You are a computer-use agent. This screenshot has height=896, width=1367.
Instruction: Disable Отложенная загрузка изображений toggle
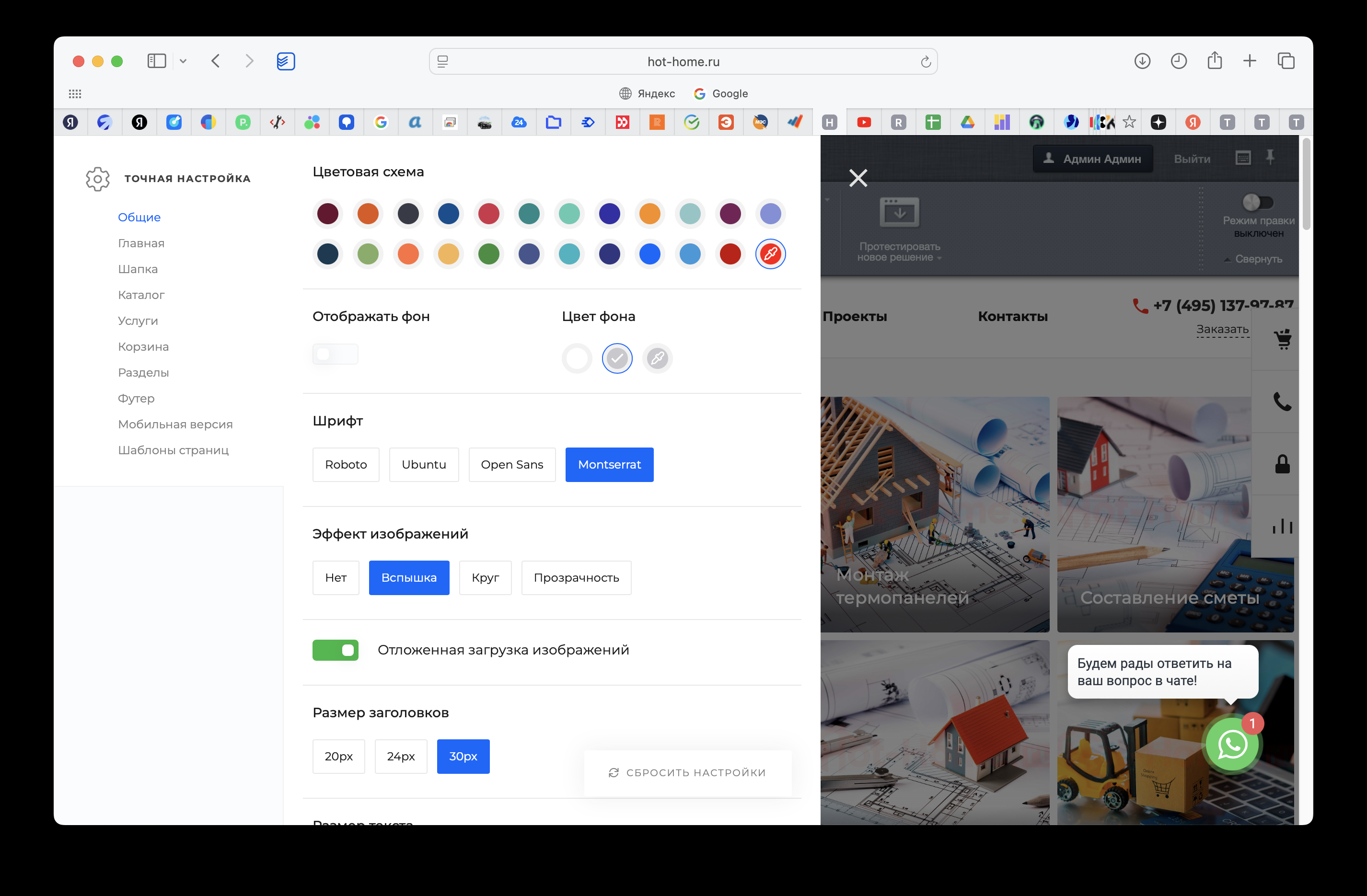point(335,650)
